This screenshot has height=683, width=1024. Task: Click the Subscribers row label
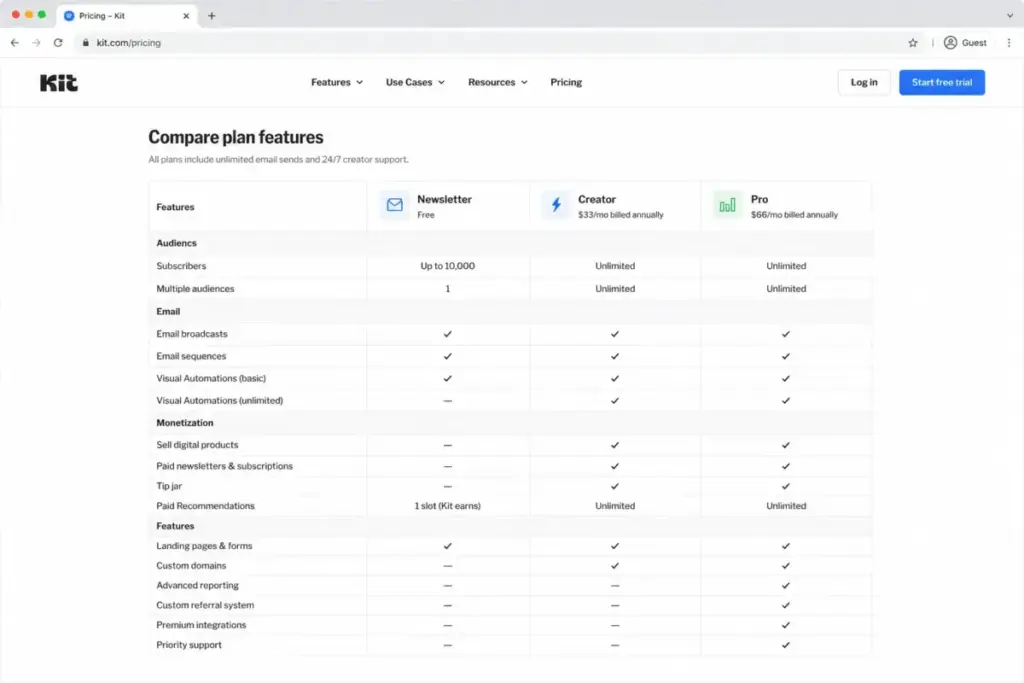pos(181,266)
